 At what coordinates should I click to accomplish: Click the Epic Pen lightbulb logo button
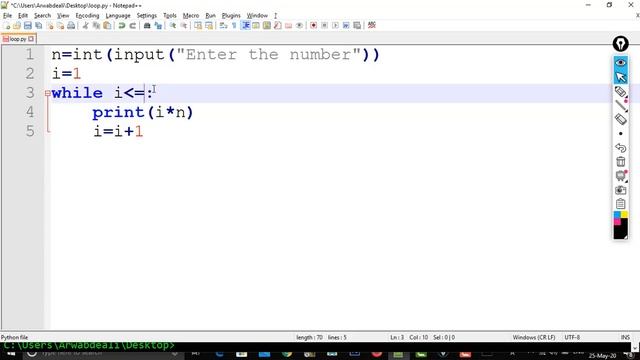[620, 44]
